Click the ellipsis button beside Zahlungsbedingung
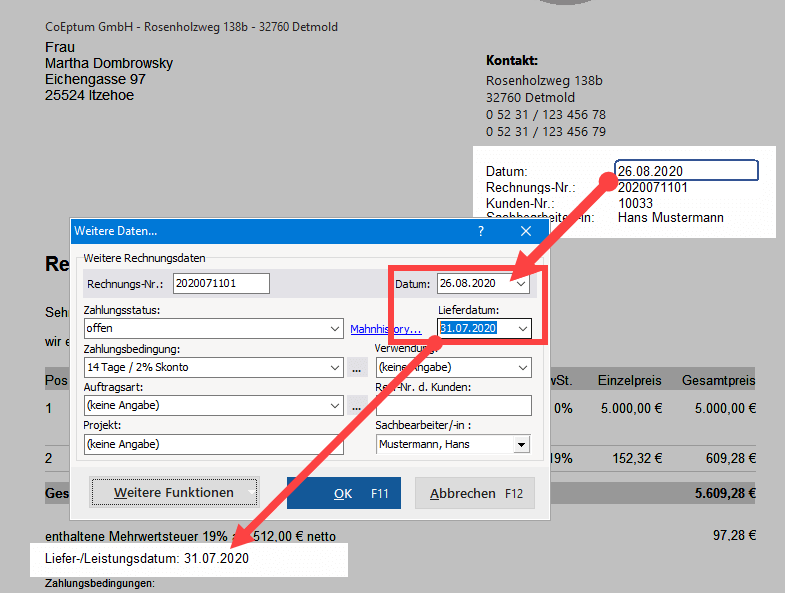This screenshot has width=785, height=593. pos(358,367)
